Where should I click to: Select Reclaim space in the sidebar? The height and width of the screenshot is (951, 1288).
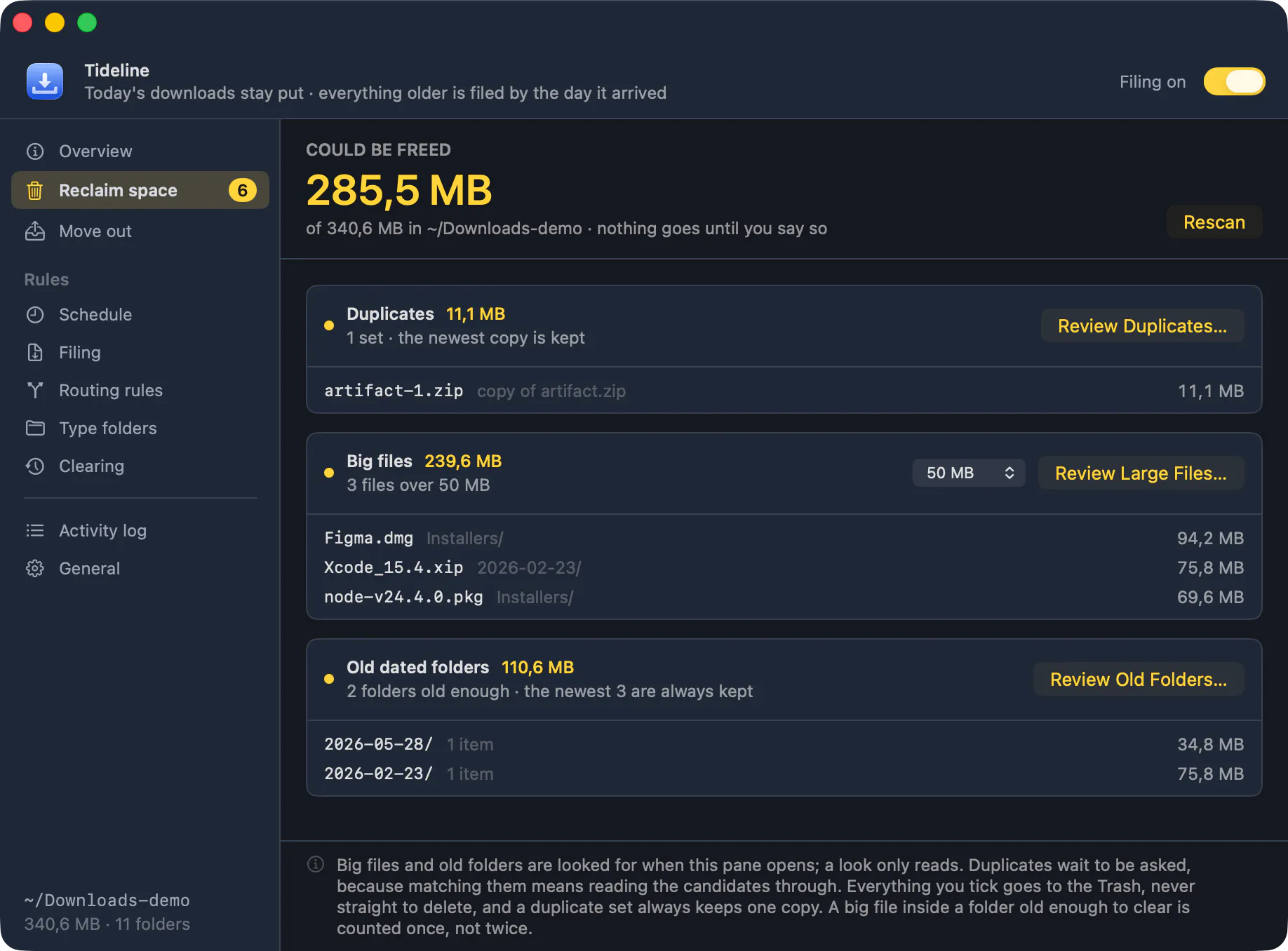coord(140,191)
